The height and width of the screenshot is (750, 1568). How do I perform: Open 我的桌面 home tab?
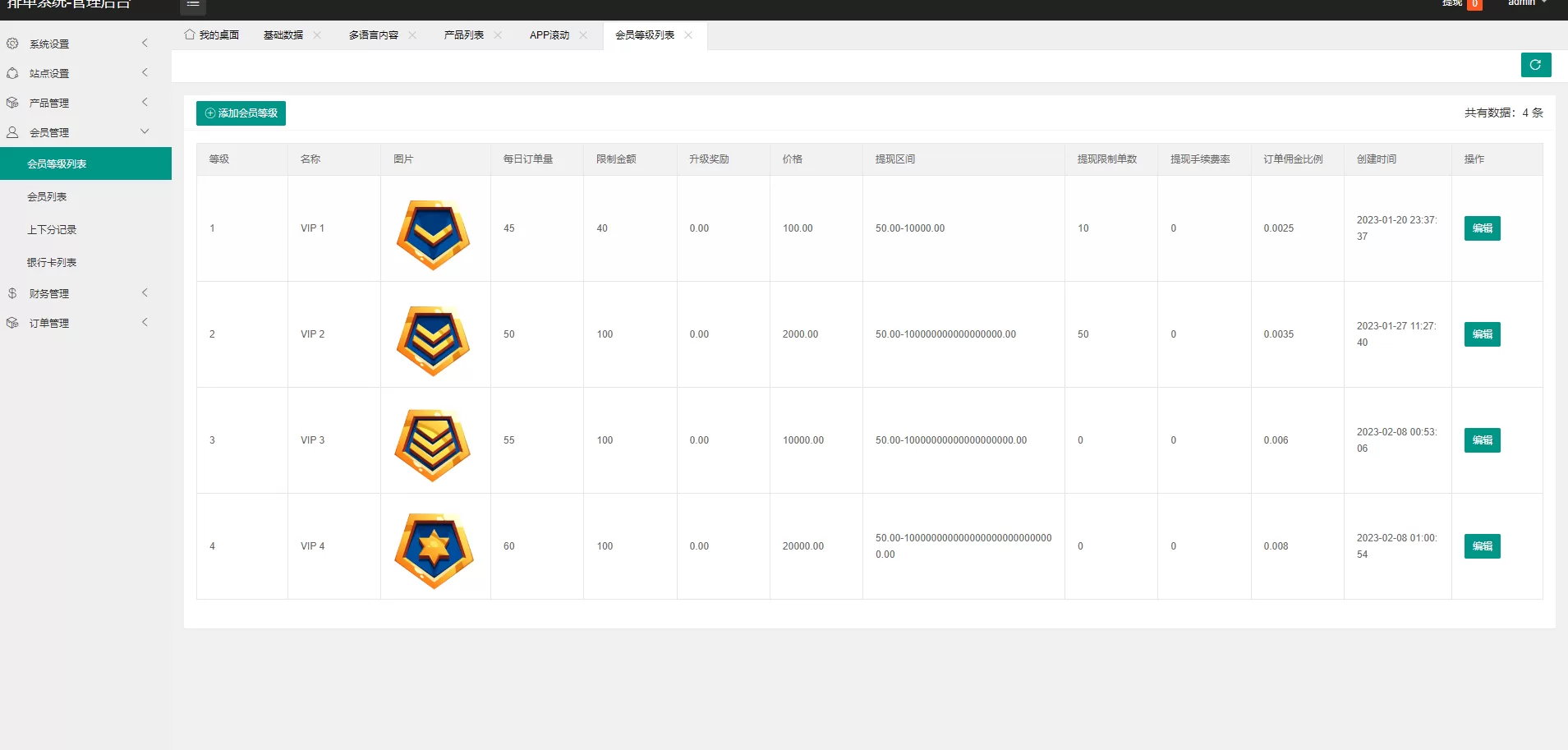(x=212, y=35)
